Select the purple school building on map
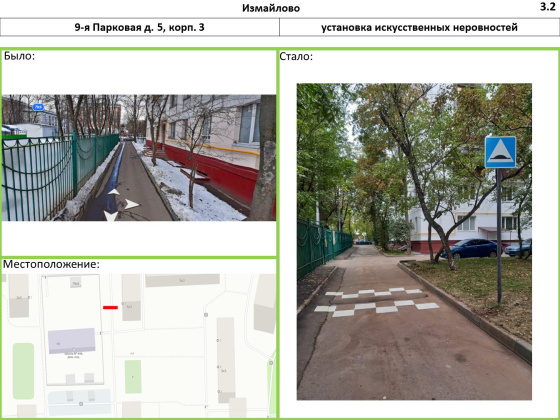This screenshot has height=420, width=560. 72,341
